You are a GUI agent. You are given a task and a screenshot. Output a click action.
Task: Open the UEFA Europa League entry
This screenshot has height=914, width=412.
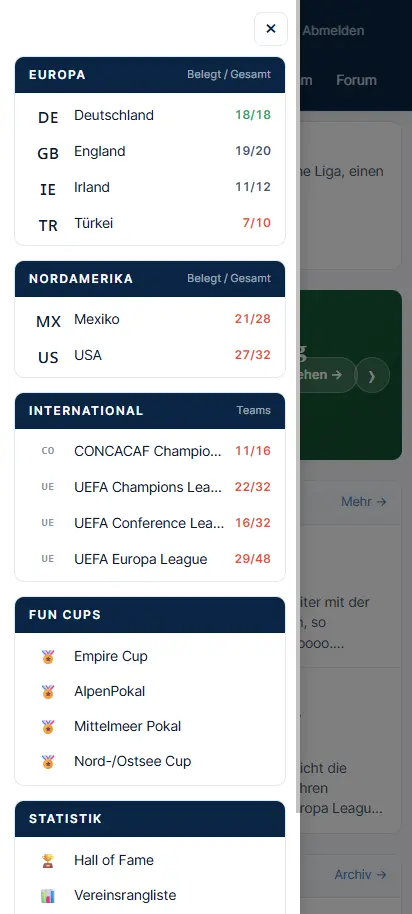(150, 559)
